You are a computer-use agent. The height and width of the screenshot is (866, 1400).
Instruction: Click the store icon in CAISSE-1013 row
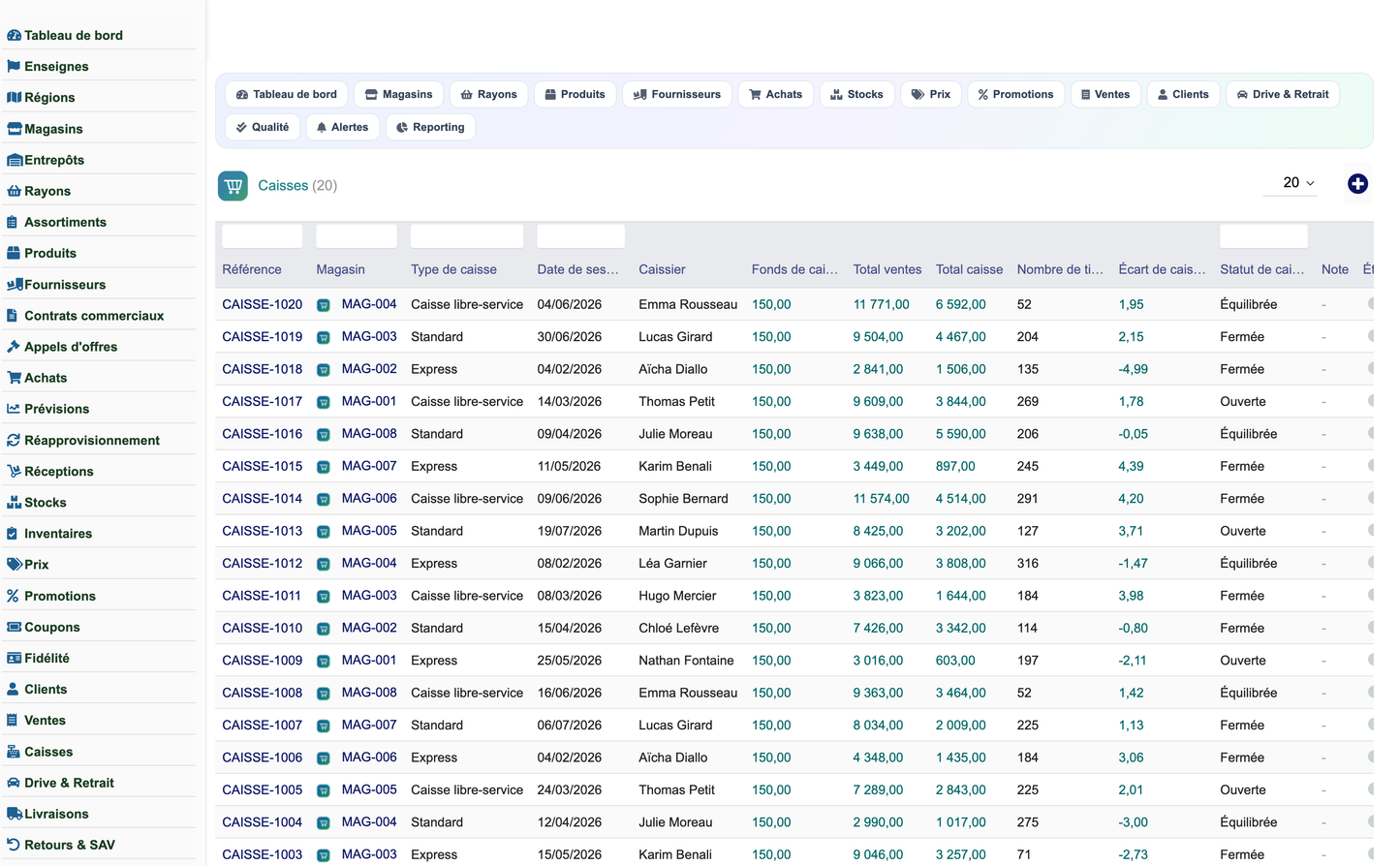324,532
